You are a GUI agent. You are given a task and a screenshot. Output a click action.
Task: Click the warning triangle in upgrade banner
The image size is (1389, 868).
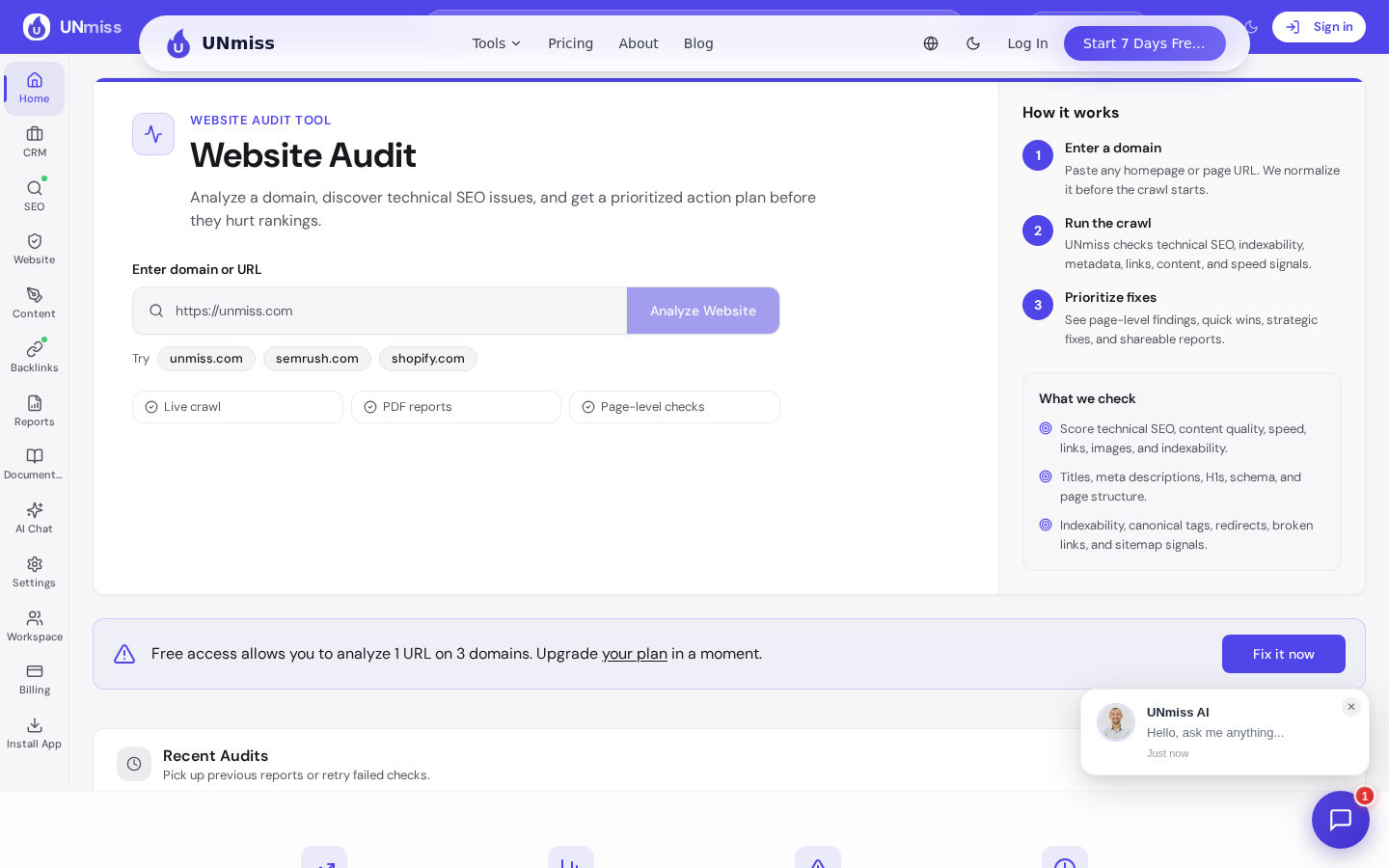point(124,654)
